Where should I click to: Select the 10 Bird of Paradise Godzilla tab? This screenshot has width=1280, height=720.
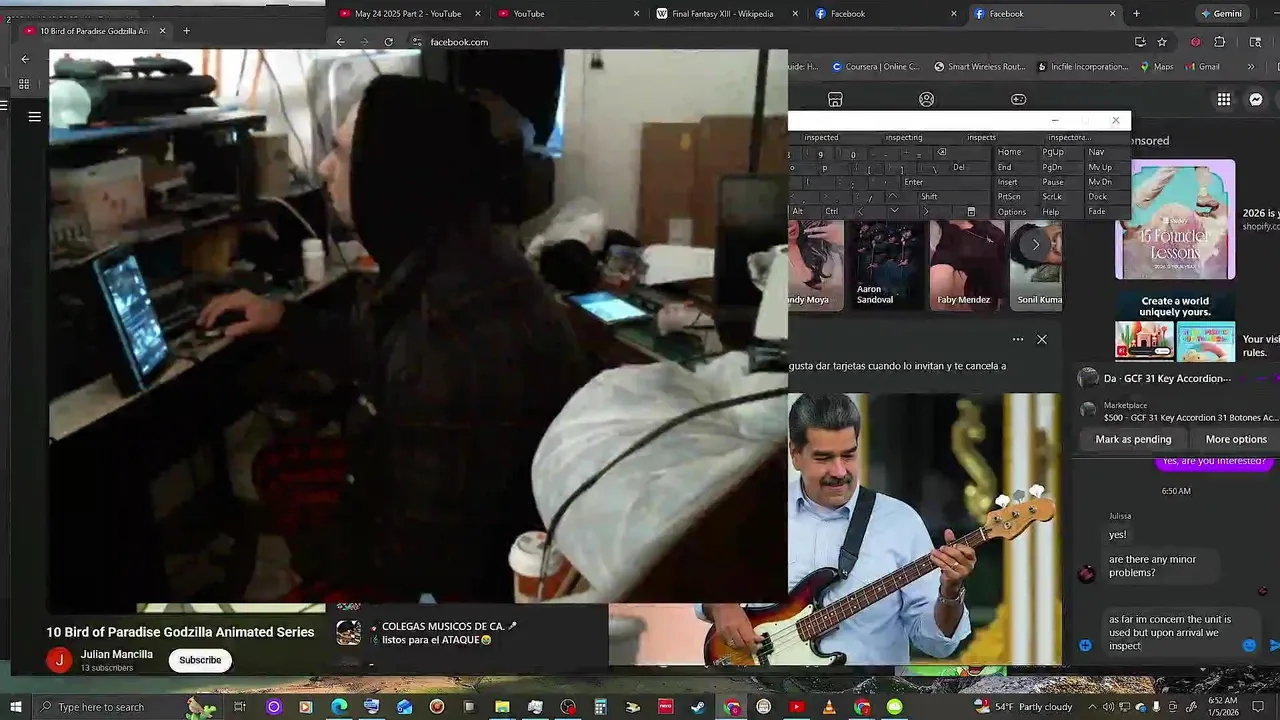95,31
